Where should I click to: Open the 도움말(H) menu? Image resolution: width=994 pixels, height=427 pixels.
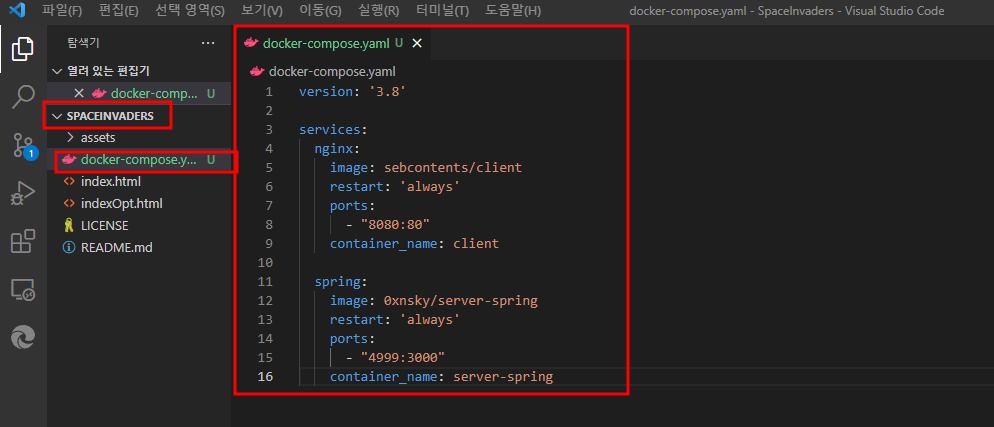513,11
